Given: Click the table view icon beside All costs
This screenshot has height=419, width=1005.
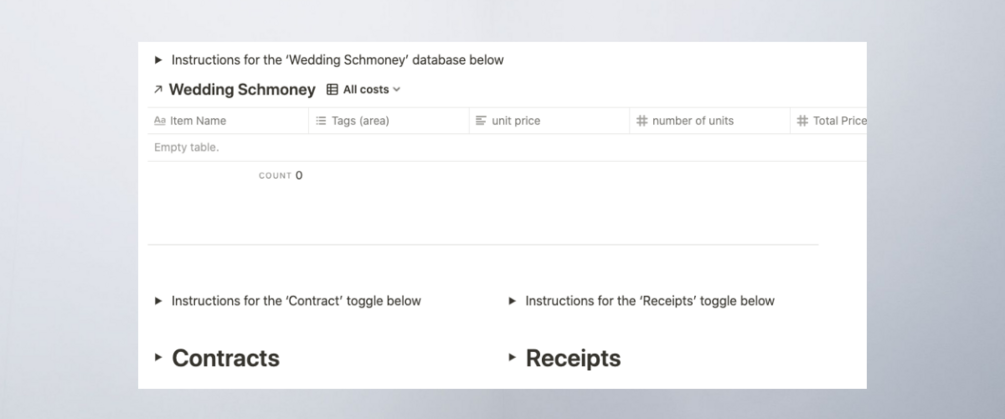Looking at the screenshot, I should point(333,90).
